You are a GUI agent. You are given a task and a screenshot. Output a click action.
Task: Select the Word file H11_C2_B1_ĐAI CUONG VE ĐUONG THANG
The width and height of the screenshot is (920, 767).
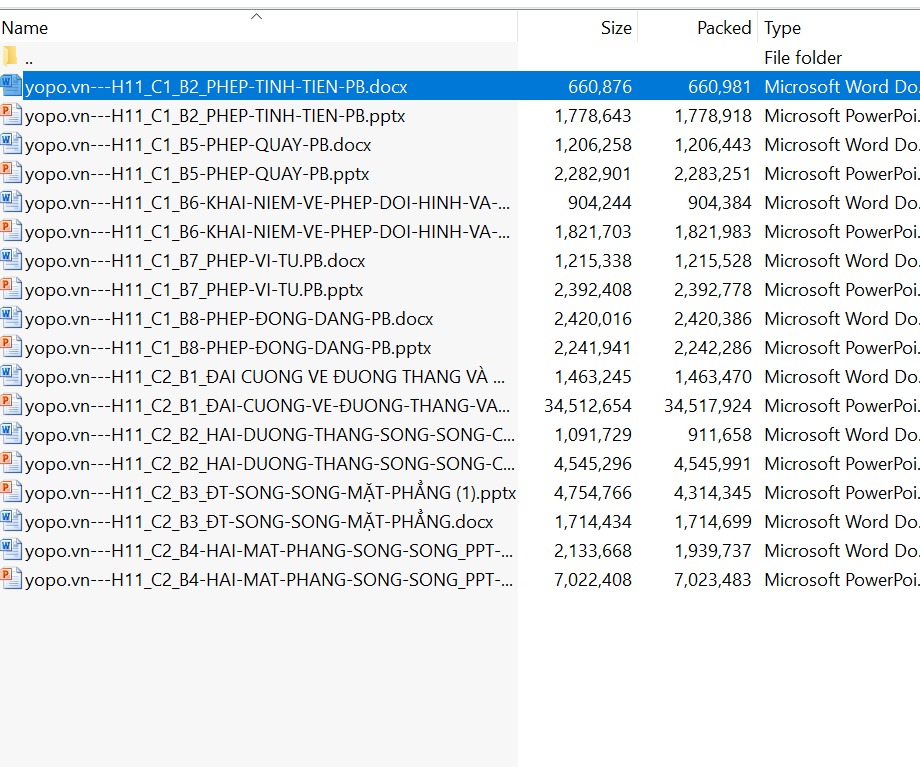(x=265, y=377)
